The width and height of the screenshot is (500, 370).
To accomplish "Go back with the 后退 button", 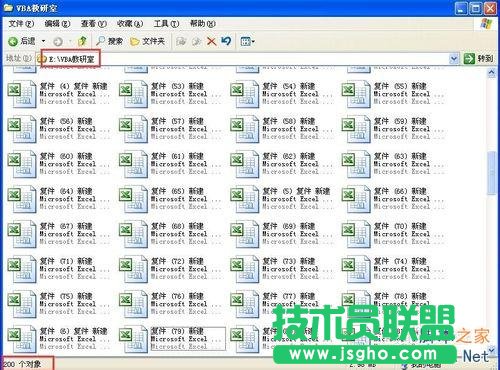I will tap(22, 41).
